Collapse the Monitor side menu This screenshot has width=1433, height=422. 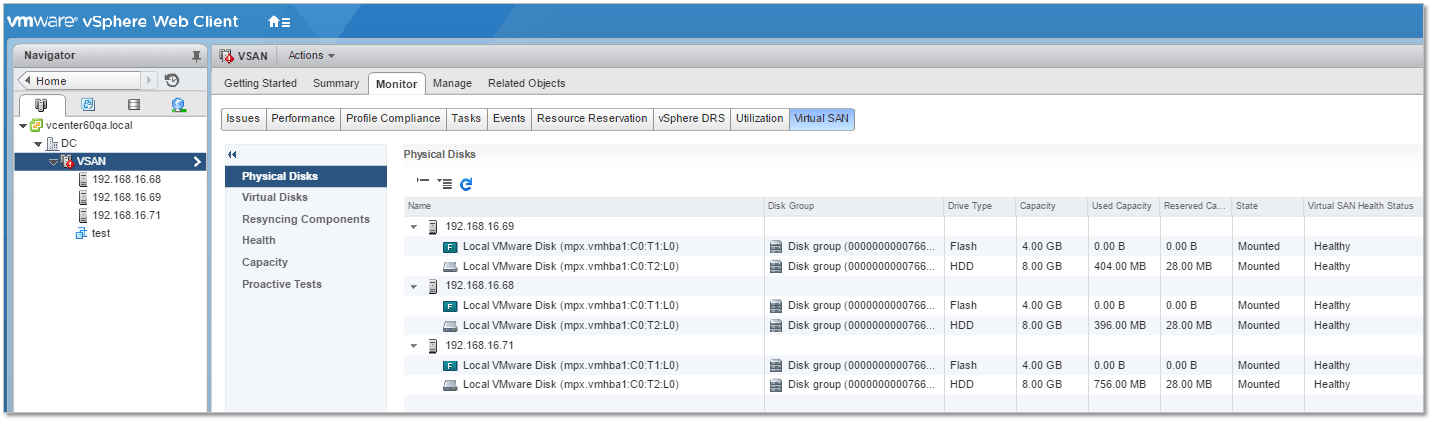click(x=232, y=154)
